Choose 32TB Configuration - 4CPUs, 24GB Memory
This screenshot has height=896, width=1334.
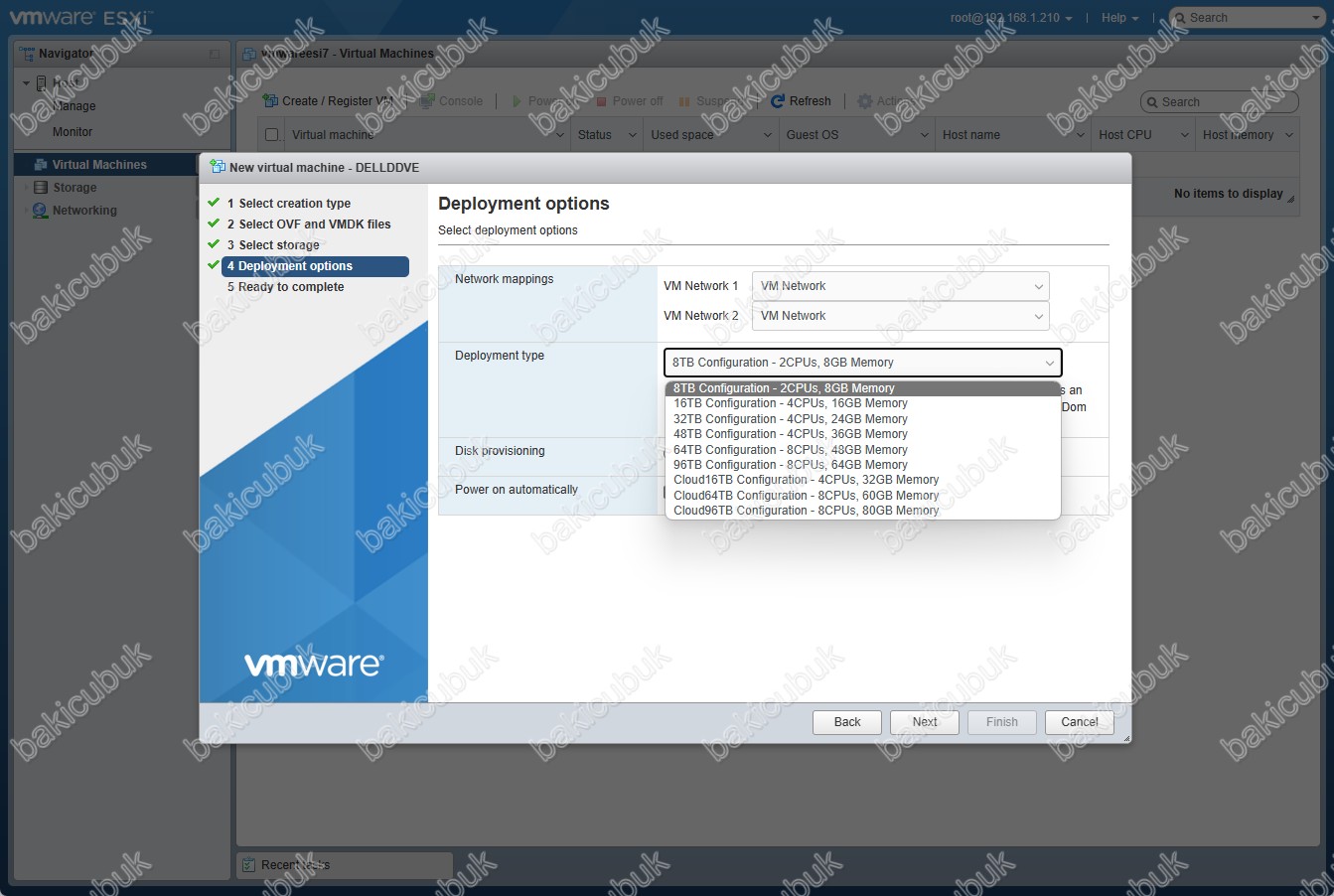(x=862, y=419)
